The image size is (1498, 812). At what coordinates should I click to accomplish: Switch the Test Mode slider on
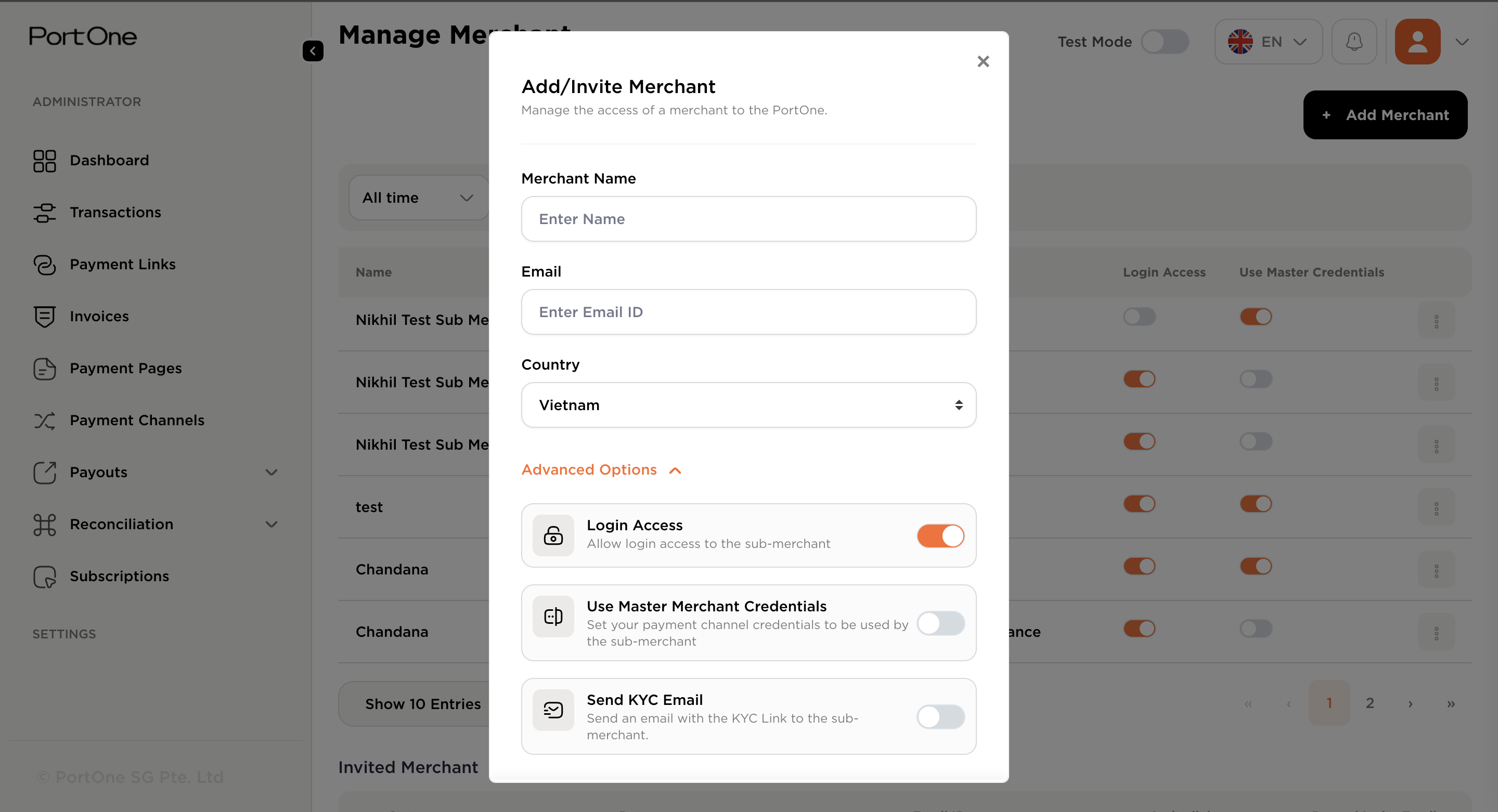pos(1164,42)
